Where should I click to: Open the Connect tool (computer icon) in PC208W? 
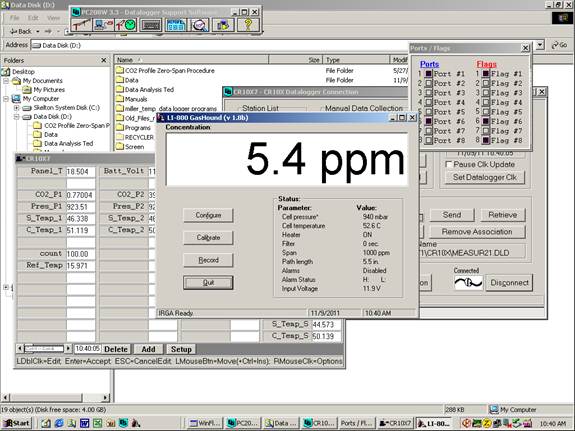pyautogui.click(x=104, y=25)
